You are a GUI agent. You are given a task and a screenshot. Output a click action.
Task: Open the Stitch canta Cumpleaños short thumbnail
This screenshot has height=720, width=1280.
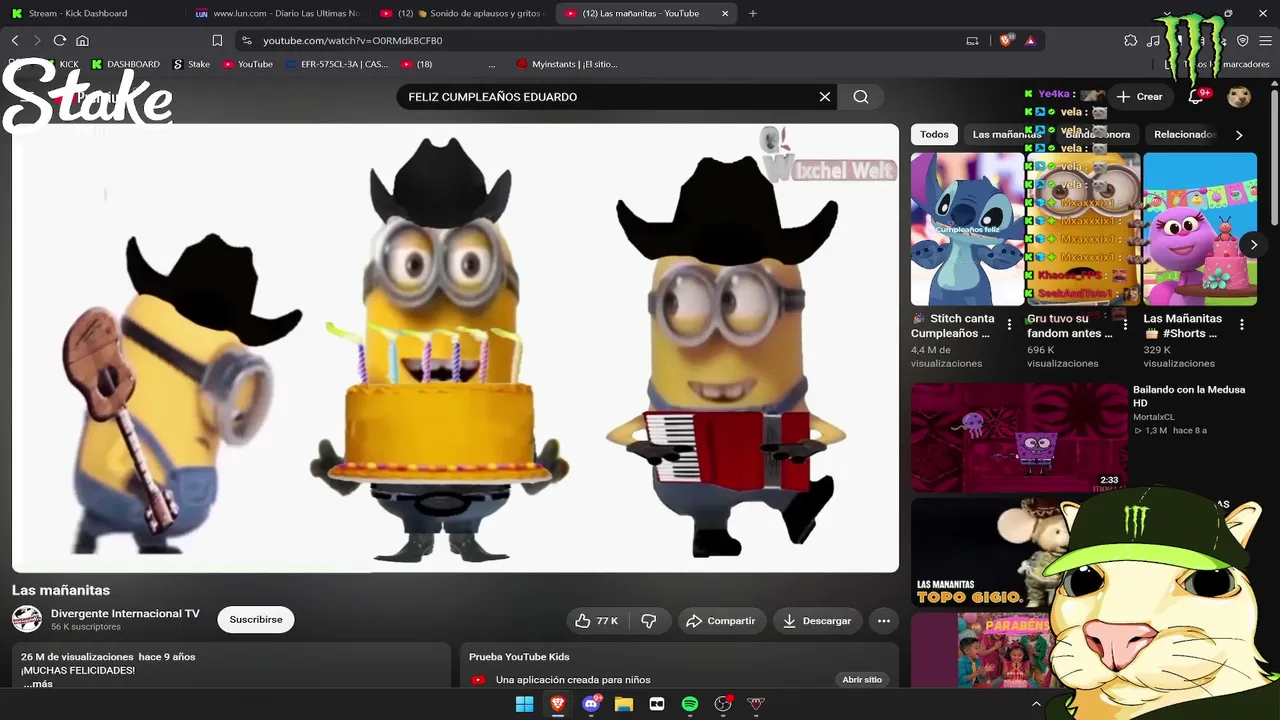point(967,229)
